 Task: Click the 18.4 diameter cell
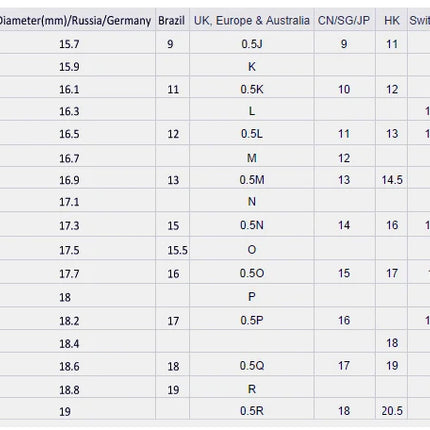pyautogui.click(x=69, y=343)
